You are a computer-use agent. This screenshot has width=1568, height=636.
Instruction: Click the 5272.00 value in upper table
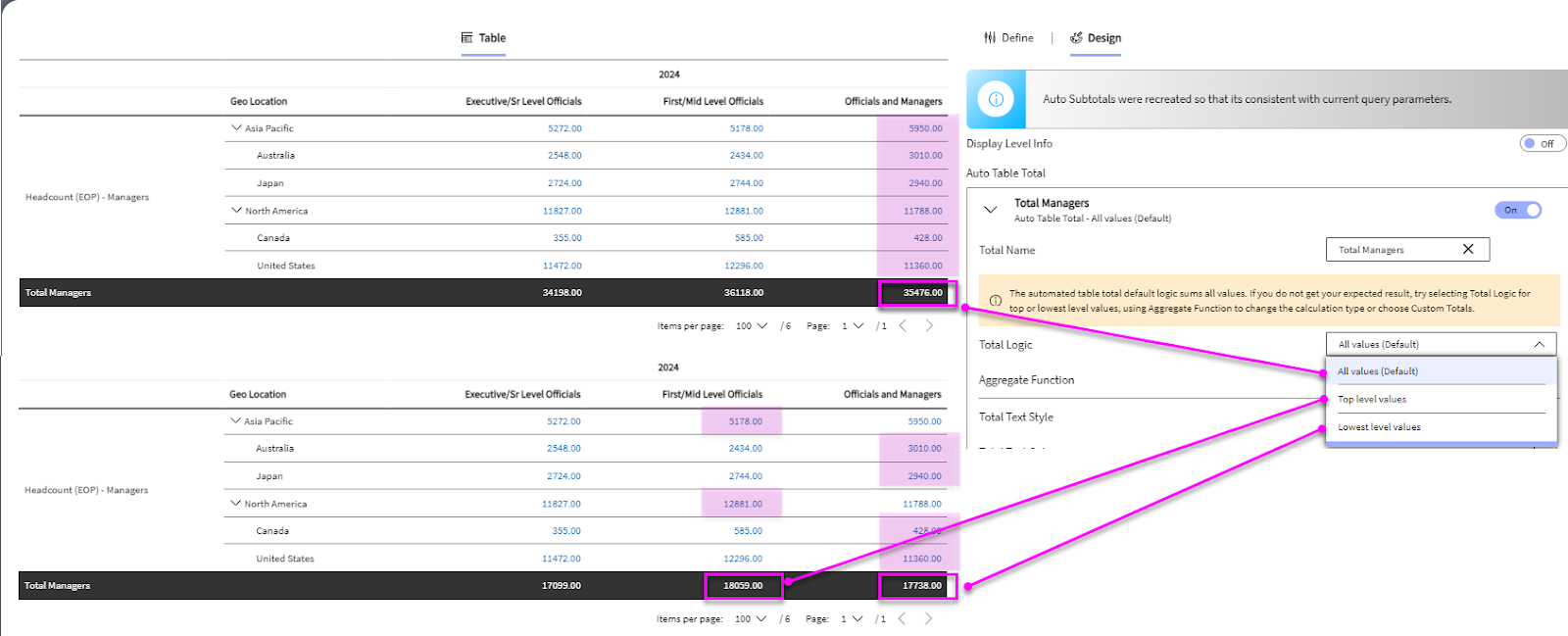[x=564, y=128]
